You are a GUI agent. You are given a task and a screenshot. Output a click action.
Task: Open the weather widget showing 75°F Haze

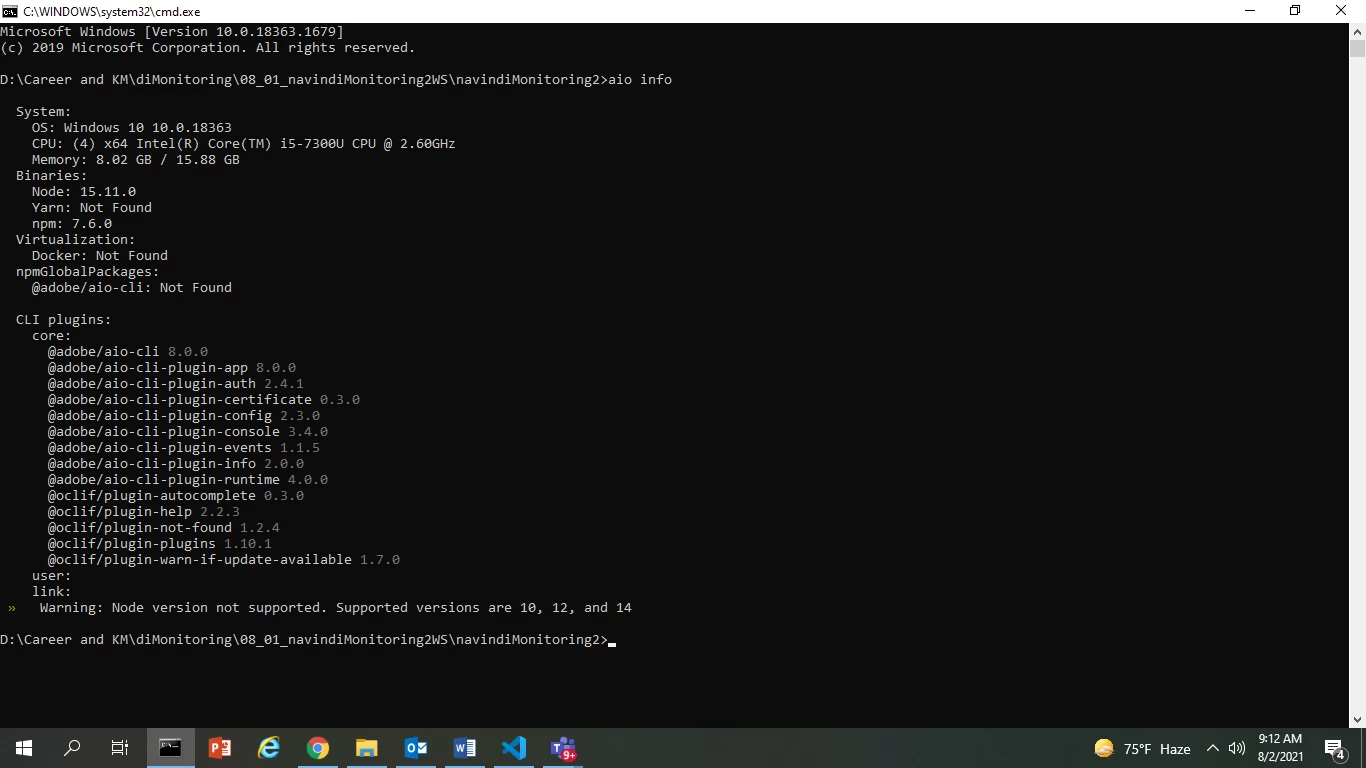coord(1143,748)
